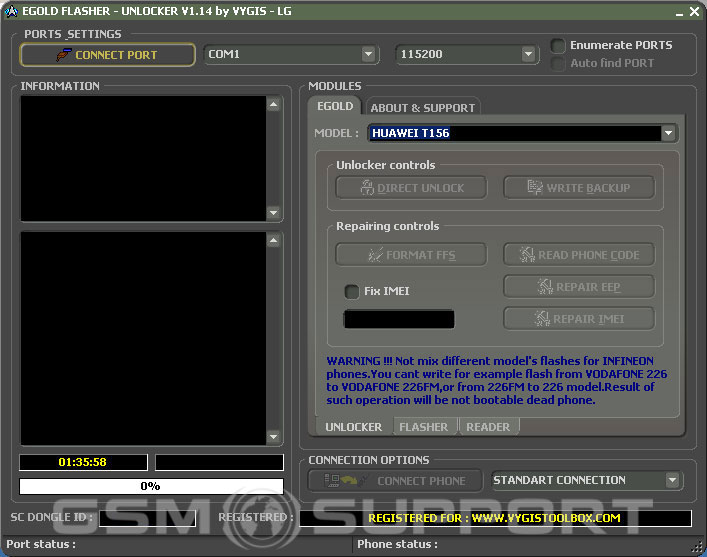Screen dimensions: 707x557
Task: Click upper information log scroll-down arrow
Action: [x=273, y=212]
